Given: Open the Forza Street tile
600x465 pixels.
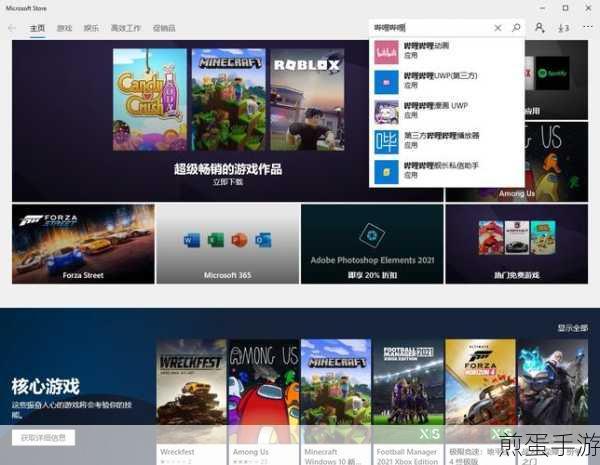Looking at the screenshot, I should point(83,244).
